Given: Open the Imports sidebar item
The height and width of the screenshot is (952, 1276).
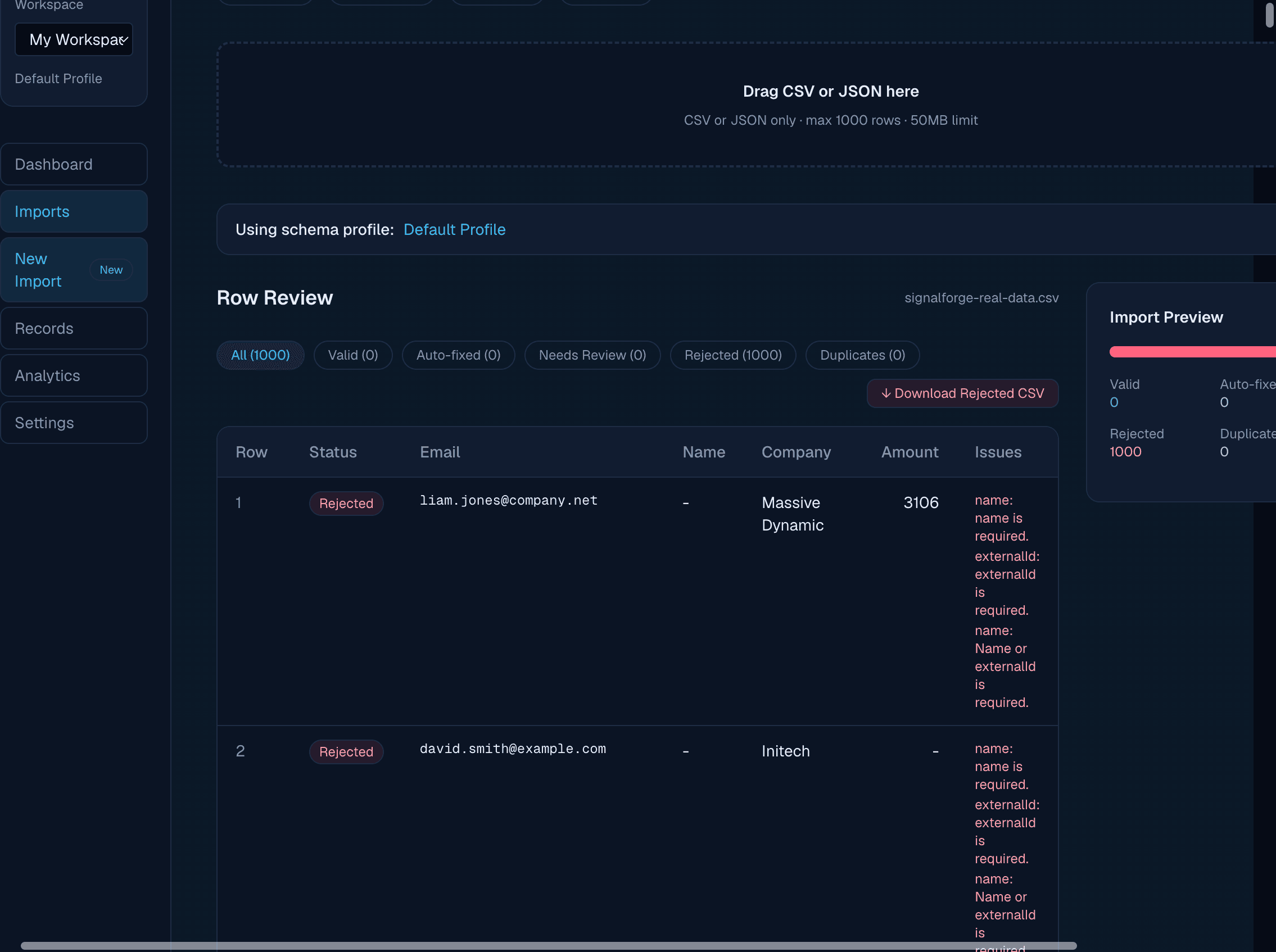Looking at the screenshot, I should coord(74,211).
